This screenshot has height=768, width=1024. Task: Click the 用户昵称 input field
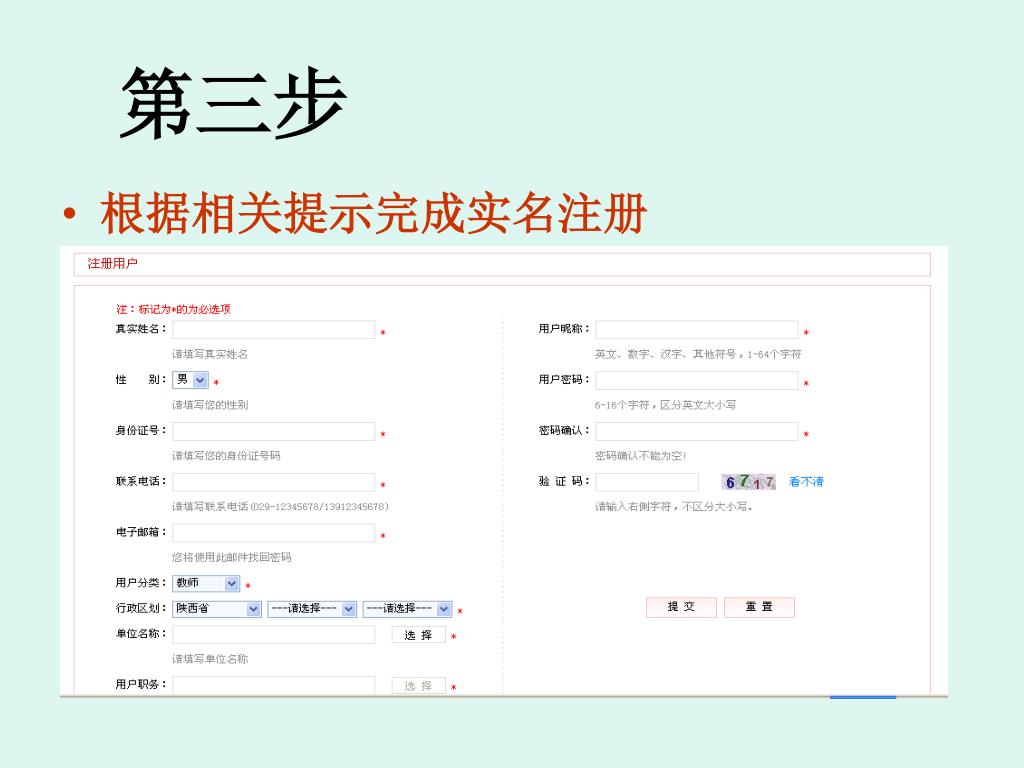[x=696, y=330]
